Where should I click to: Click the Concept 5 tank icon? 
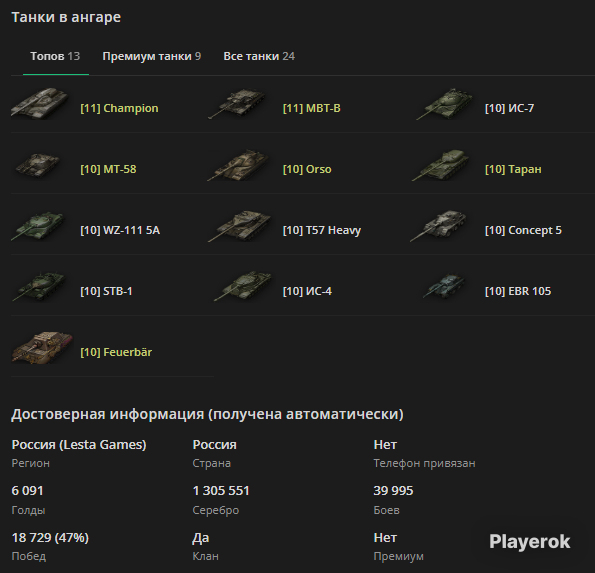[439, 226]
